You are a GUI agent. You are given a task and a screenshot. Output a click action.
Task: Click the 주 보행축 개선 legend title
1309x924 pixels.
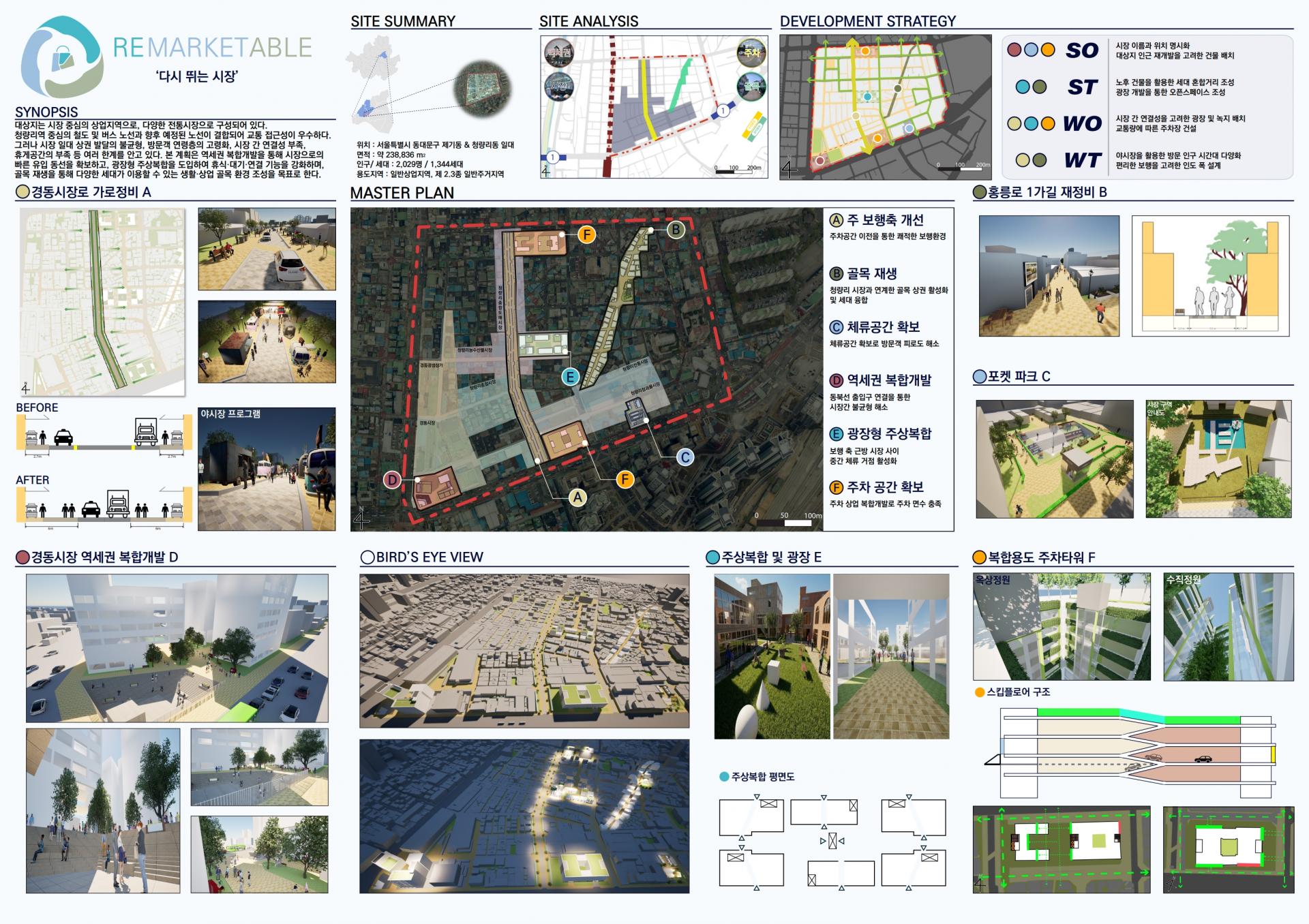(885, 220)
